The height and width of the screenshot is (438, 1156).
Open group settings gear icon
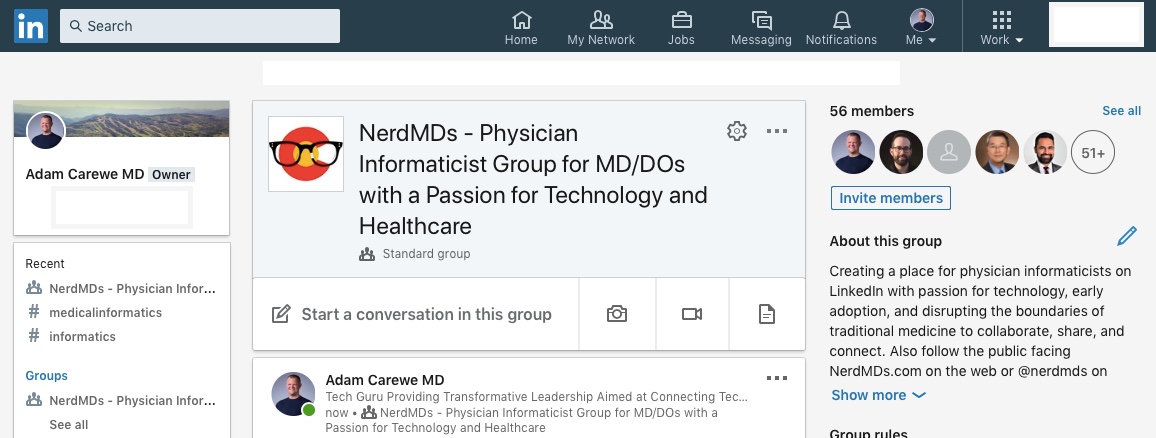click(737, 131)
